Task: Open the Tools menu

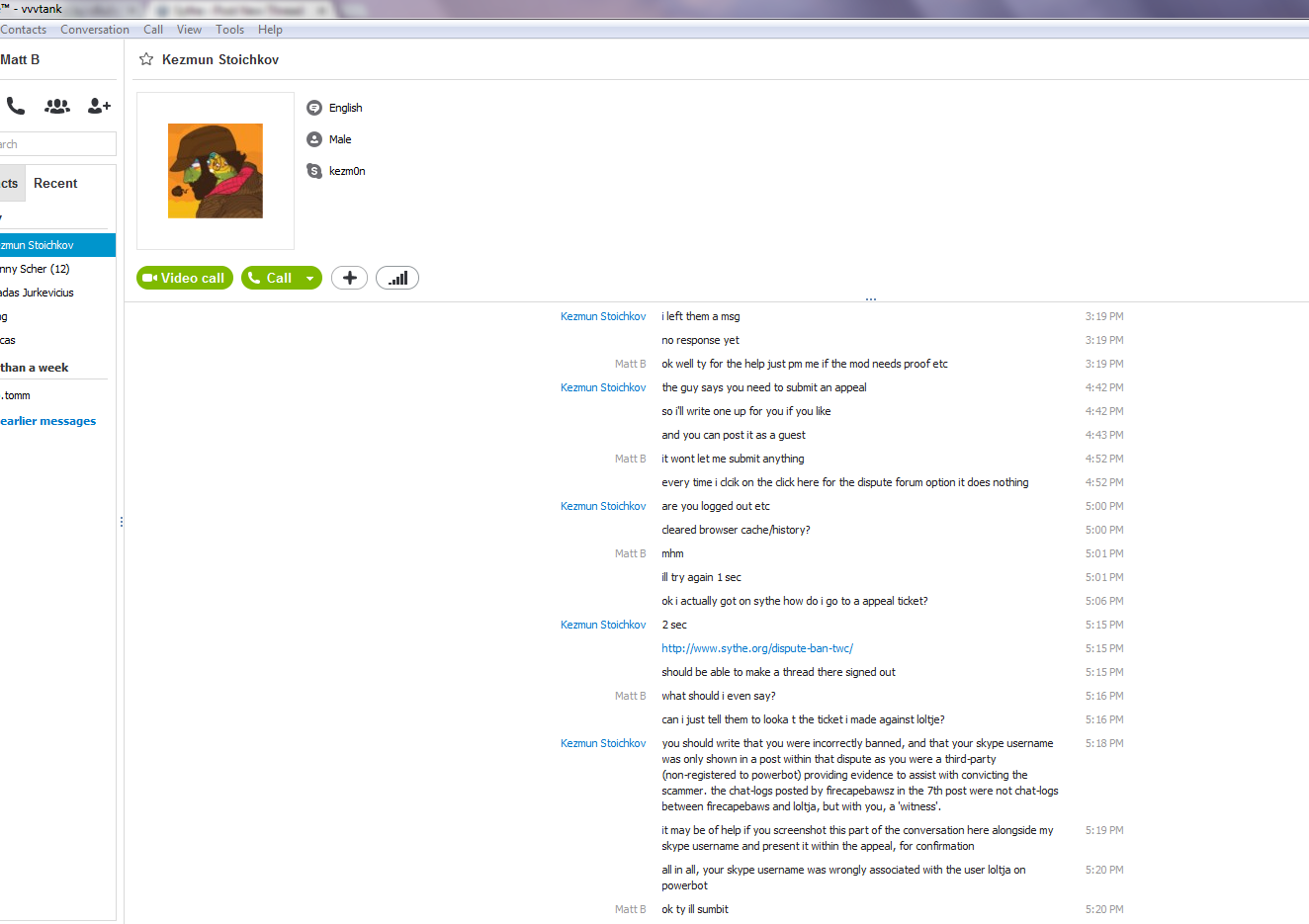Action: pos(229,30)
